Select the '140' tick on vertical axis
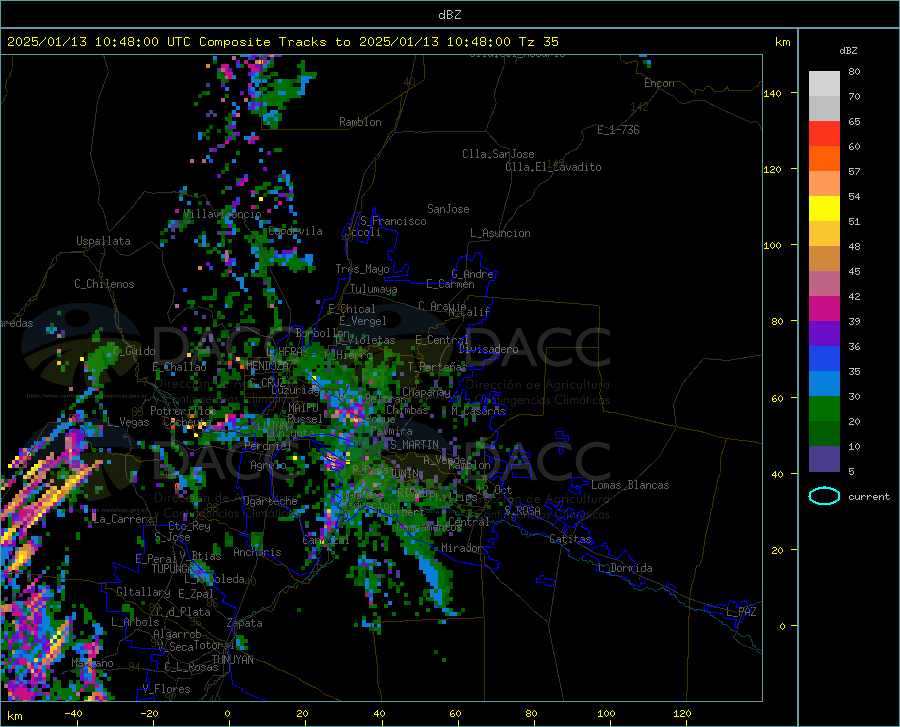The height and width of the screenshot is (727, 900). click(x=772, y=93)
